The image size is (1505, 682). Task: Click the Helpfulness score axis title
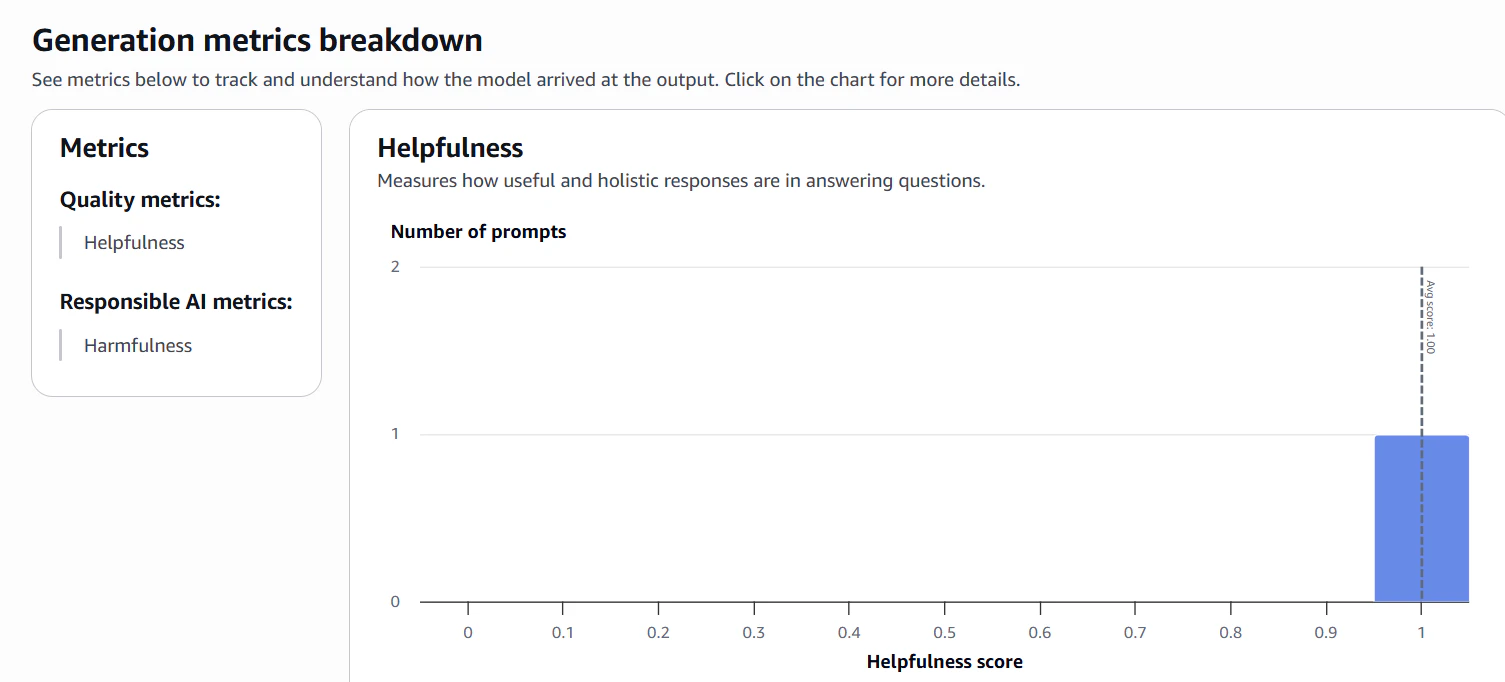tap(945, 662)
